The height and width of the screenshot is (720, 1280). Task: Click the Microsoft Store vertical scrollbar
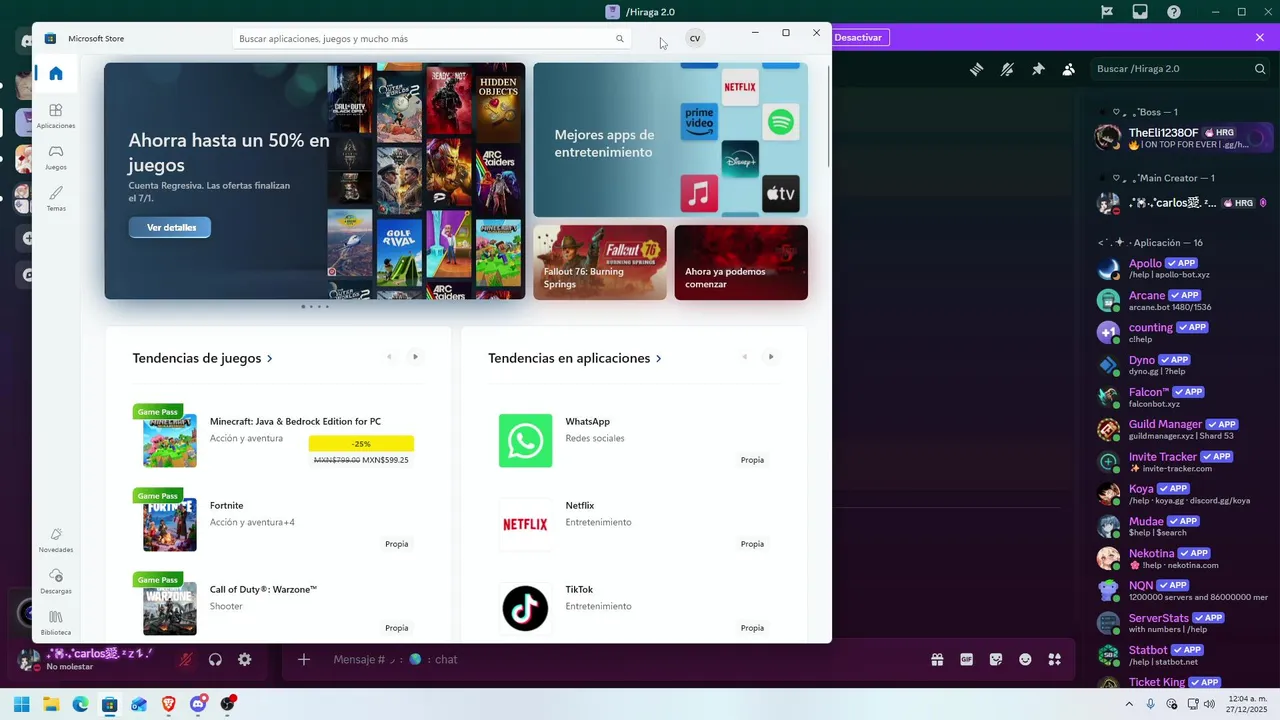pyautogui.click(x=828, y=115)
